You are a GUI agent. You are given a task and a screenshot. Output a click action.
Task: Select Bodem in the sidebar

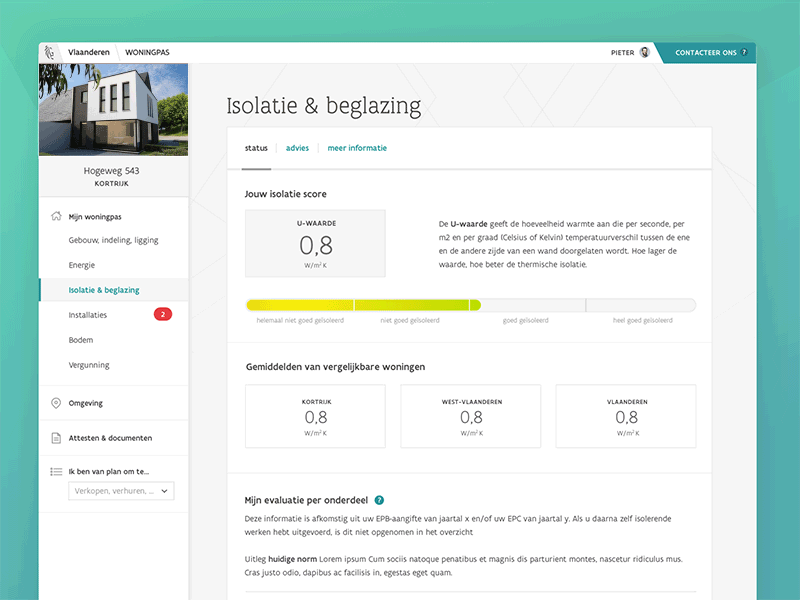pyautogui.click(x=80, y=339)
